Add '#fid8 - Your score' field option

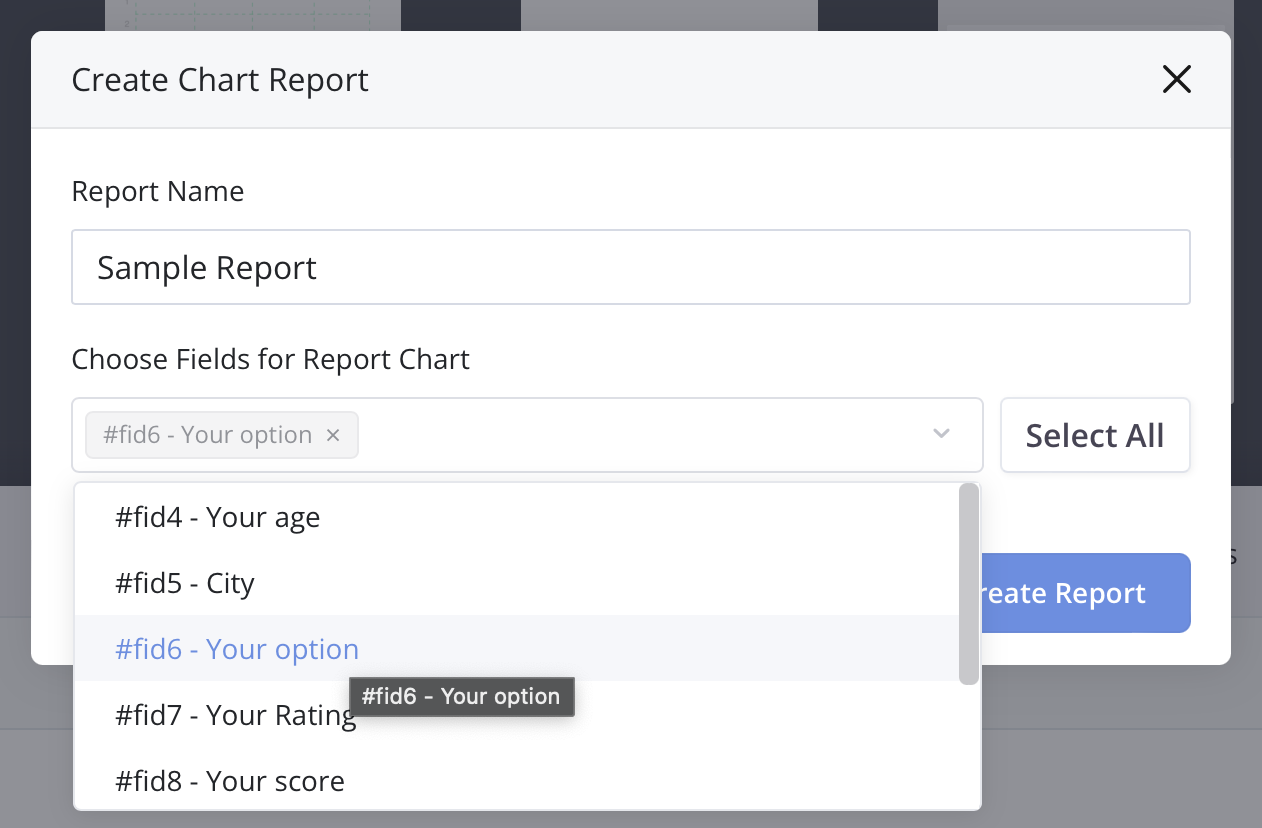click(230, 781)
